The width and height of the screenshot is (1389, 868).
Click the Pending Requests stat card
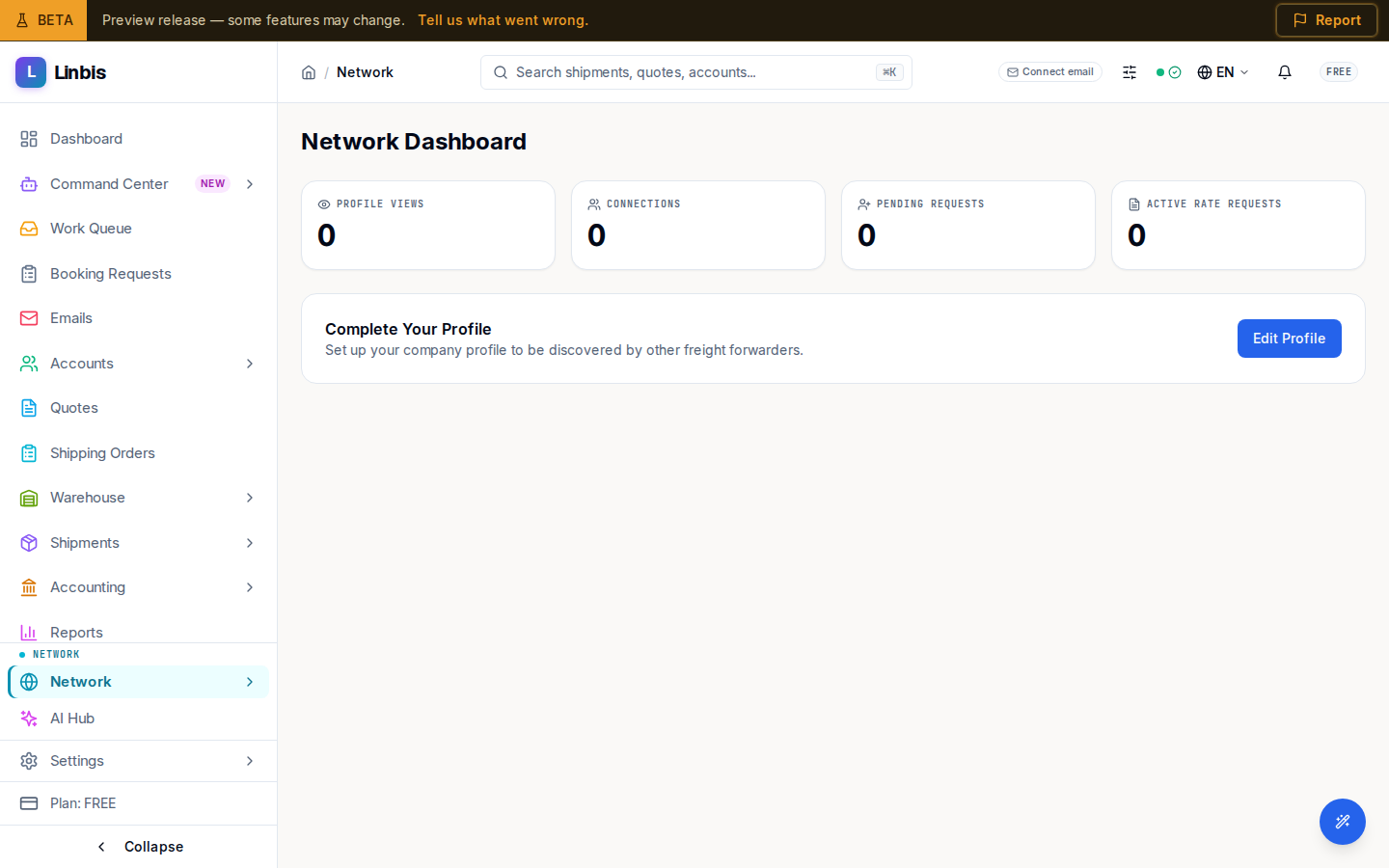(968, 226)
